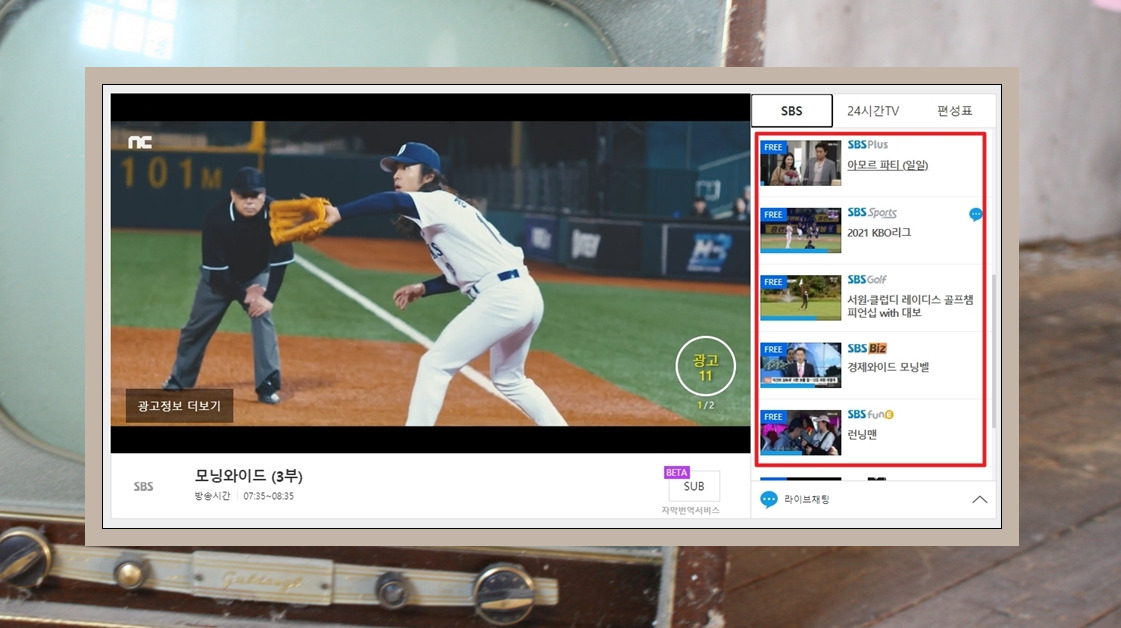Open the 편성표 schedule tab
The image size is (1121, 628).
tap(954, 111)
